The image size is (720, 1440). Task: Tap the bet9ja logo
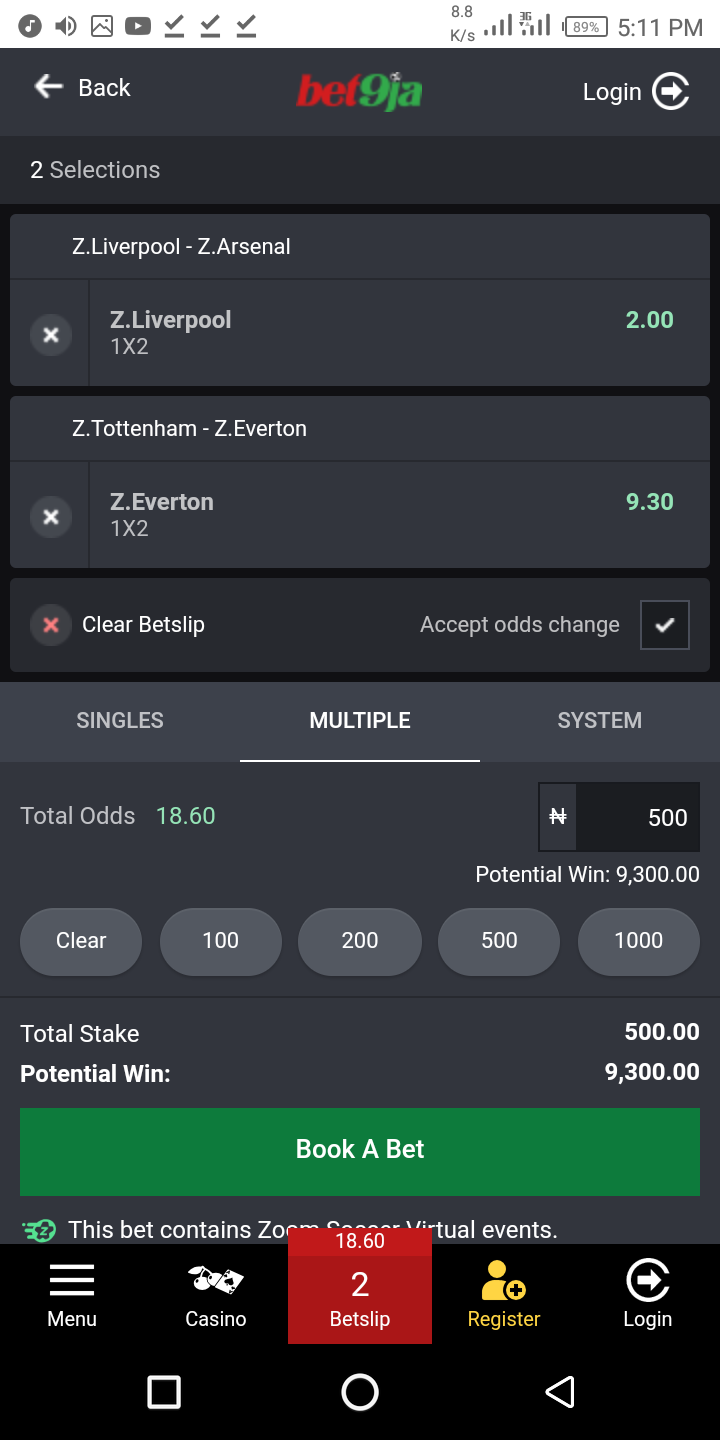pyautogui.click(x=359, y=91)
